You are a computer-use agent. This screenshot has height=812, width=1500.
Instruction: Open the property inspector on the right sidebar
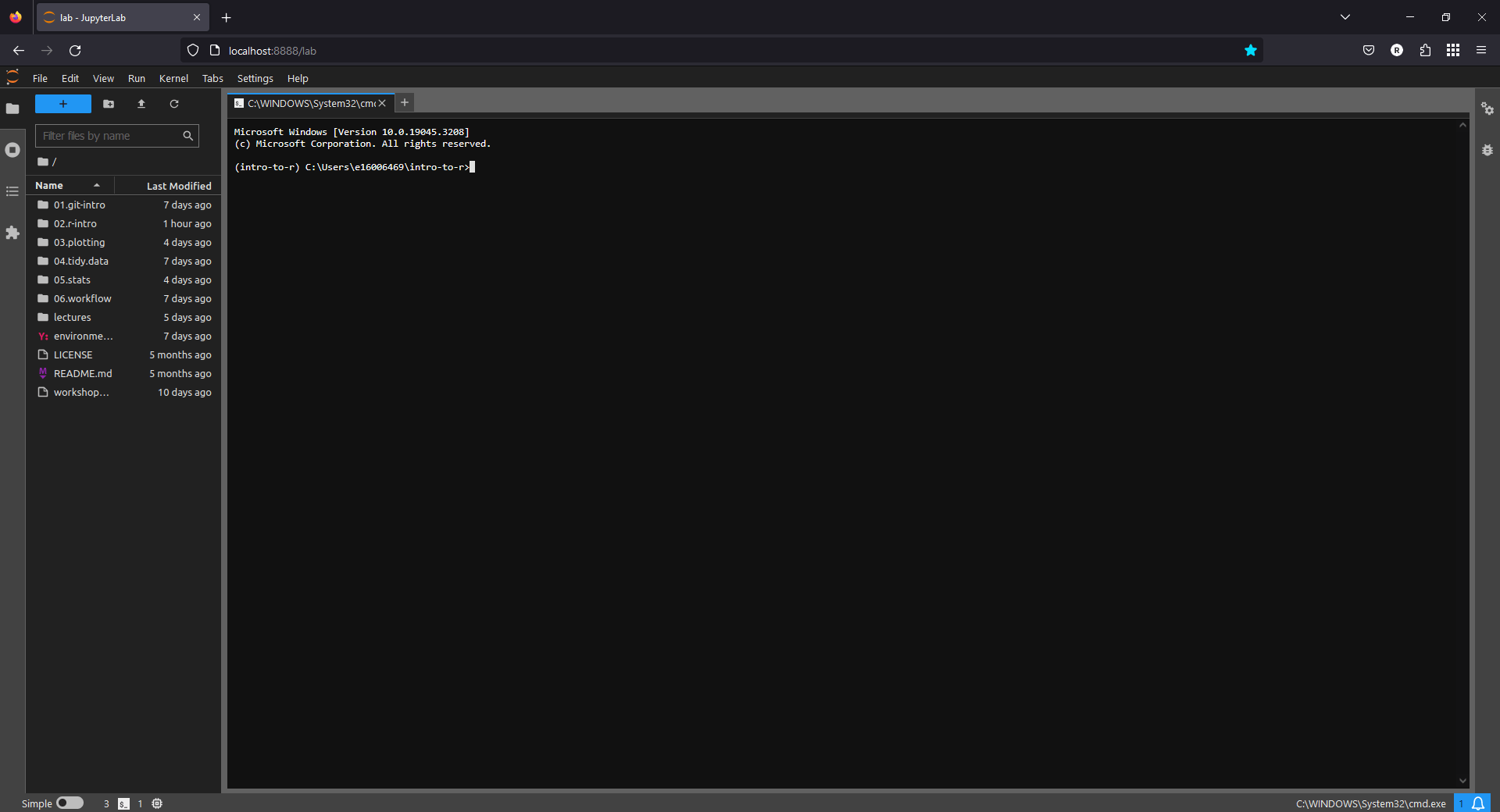click(x=1488, y=109)
